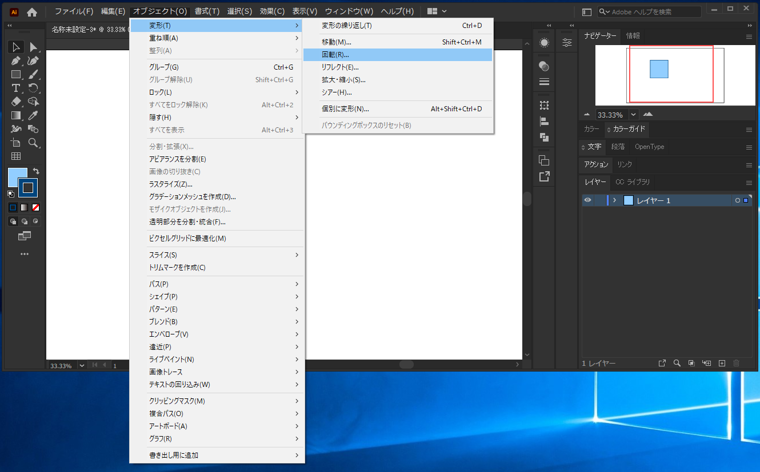760x472 pixels.
Task: Click the Stroke color swatch
Action: [28, 188]
